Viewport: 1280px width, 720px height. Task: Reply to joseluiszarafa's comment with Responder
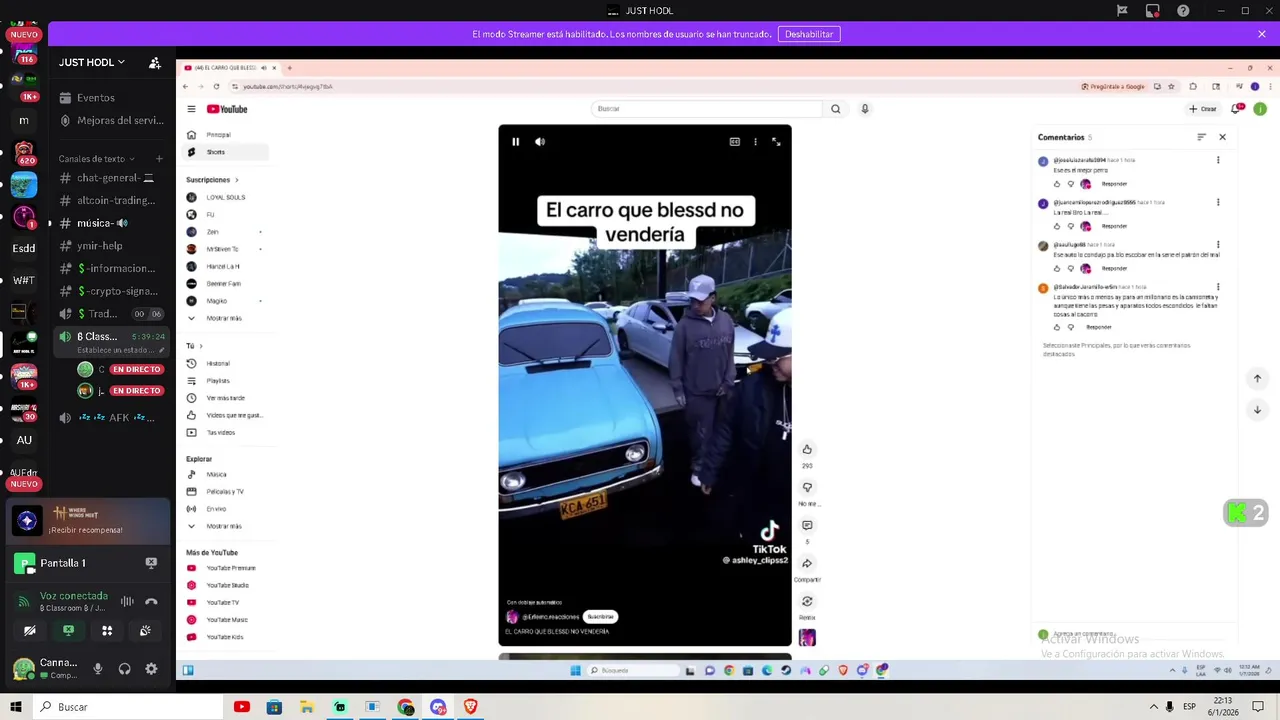[1114, 184]
